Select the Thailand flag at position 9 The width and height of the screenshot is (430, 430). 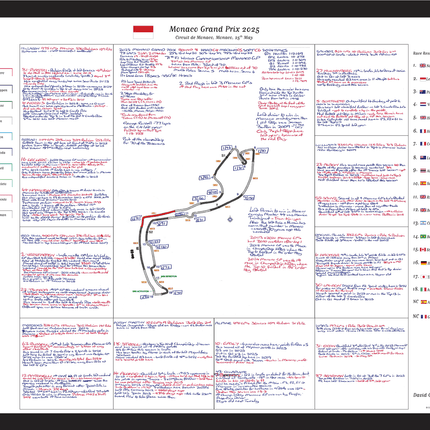tap(423, 170)
